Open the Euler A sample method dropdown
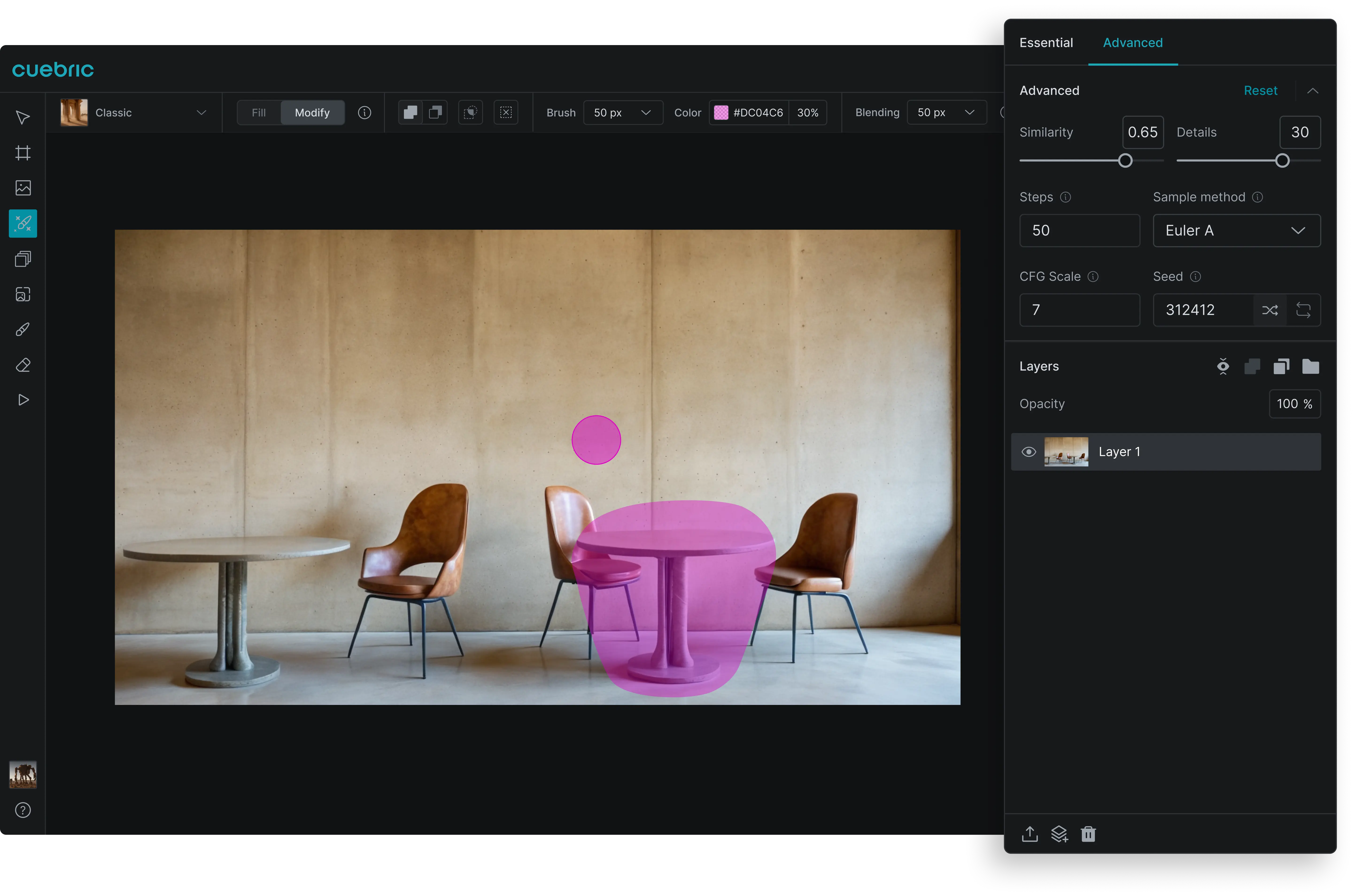The height and width of the screenshot is (896, 1355). click(x=1236, y=230)
